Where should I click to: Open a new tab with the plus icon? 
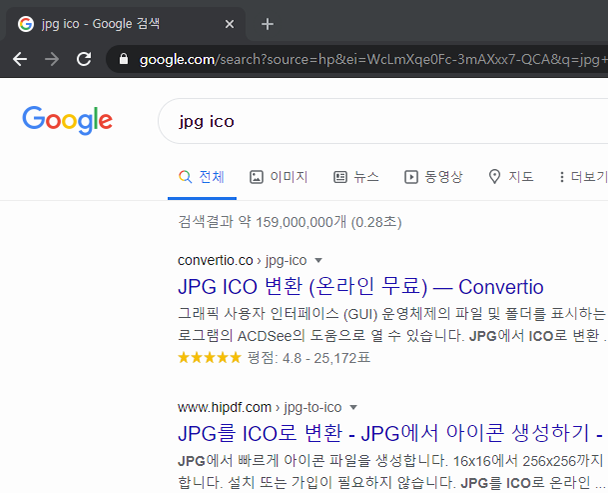click(x=268, y=24)
